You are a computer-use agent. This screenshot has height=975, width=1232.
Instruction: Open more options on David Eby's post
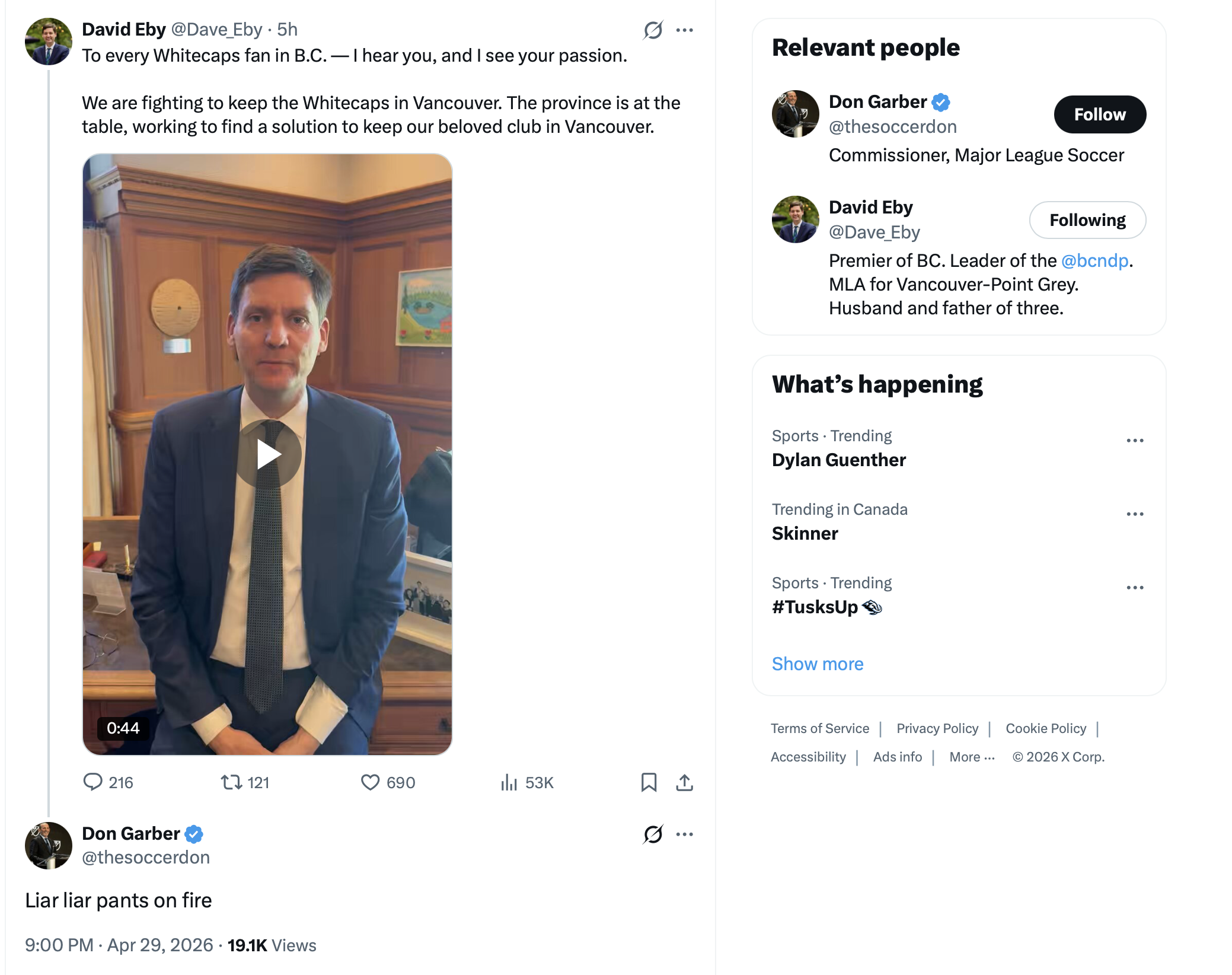[x=685, y=30]
